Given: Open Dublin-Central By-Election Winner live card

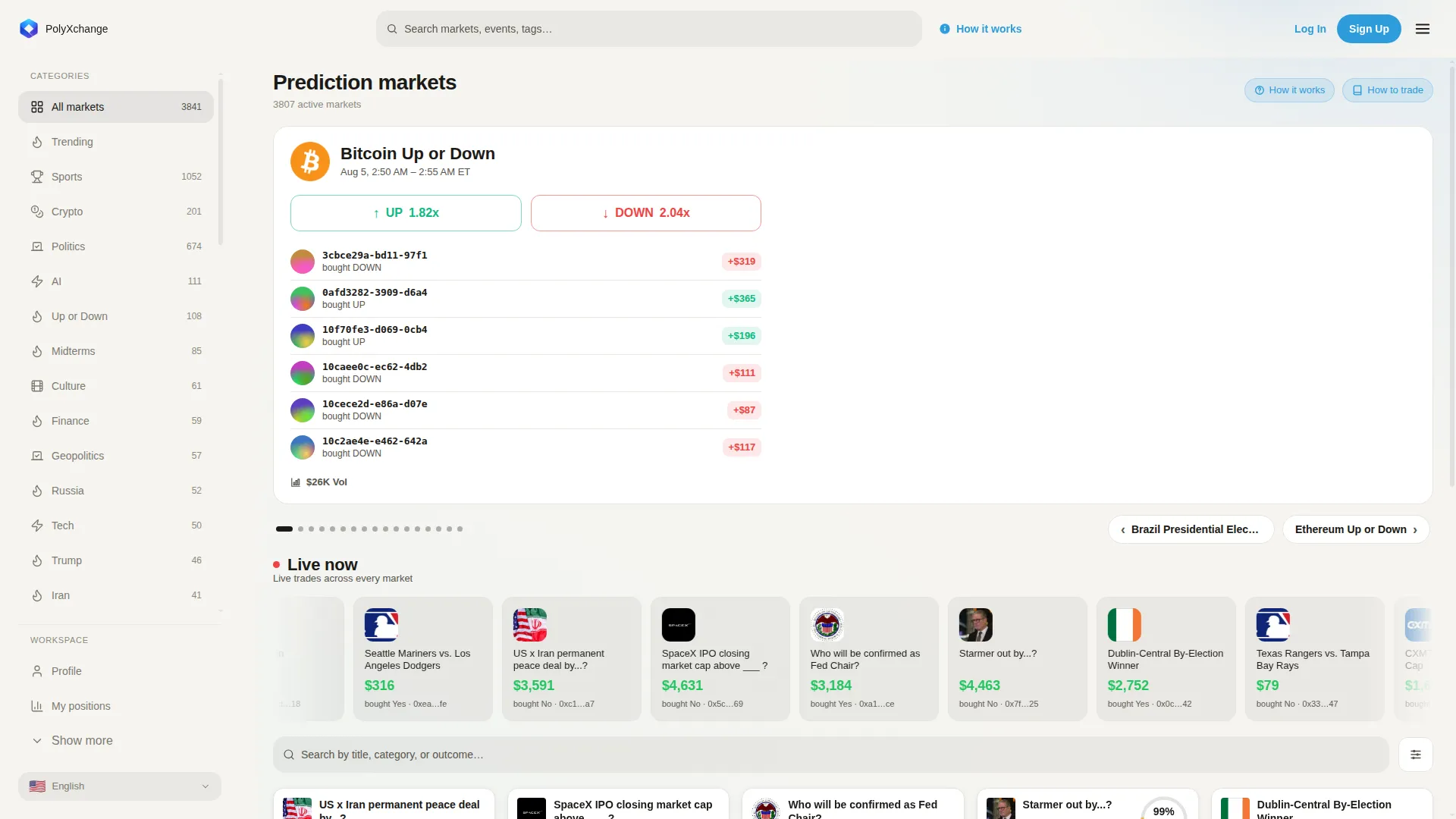Looking at the screenshot, I should pyautogui.click(x=1166, y=659).
